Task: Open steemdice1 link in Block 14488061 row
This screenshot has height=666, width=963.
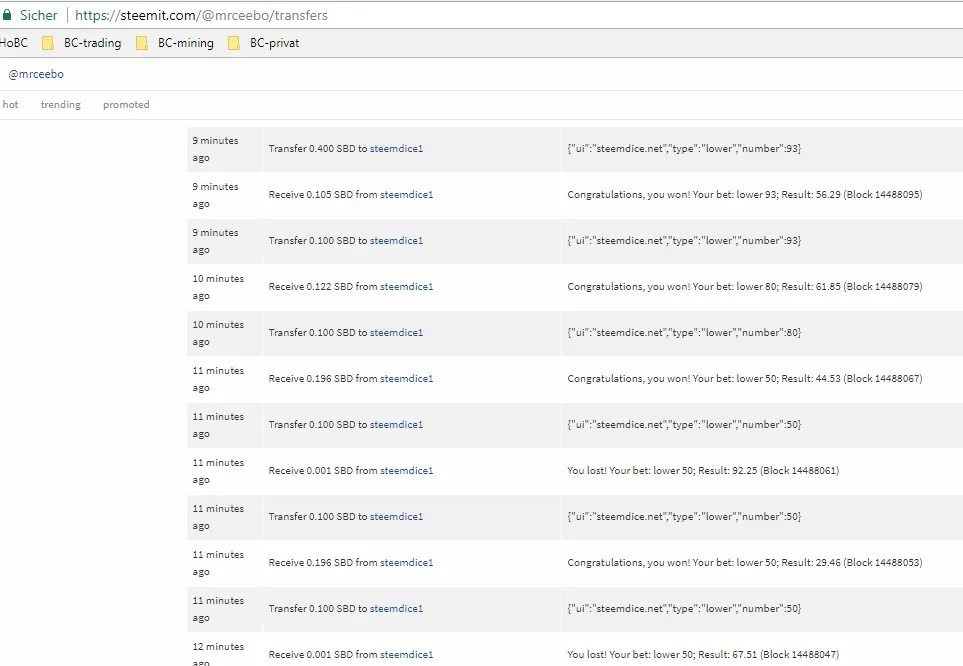Action: pyautogui.click(x=407, y=471)
